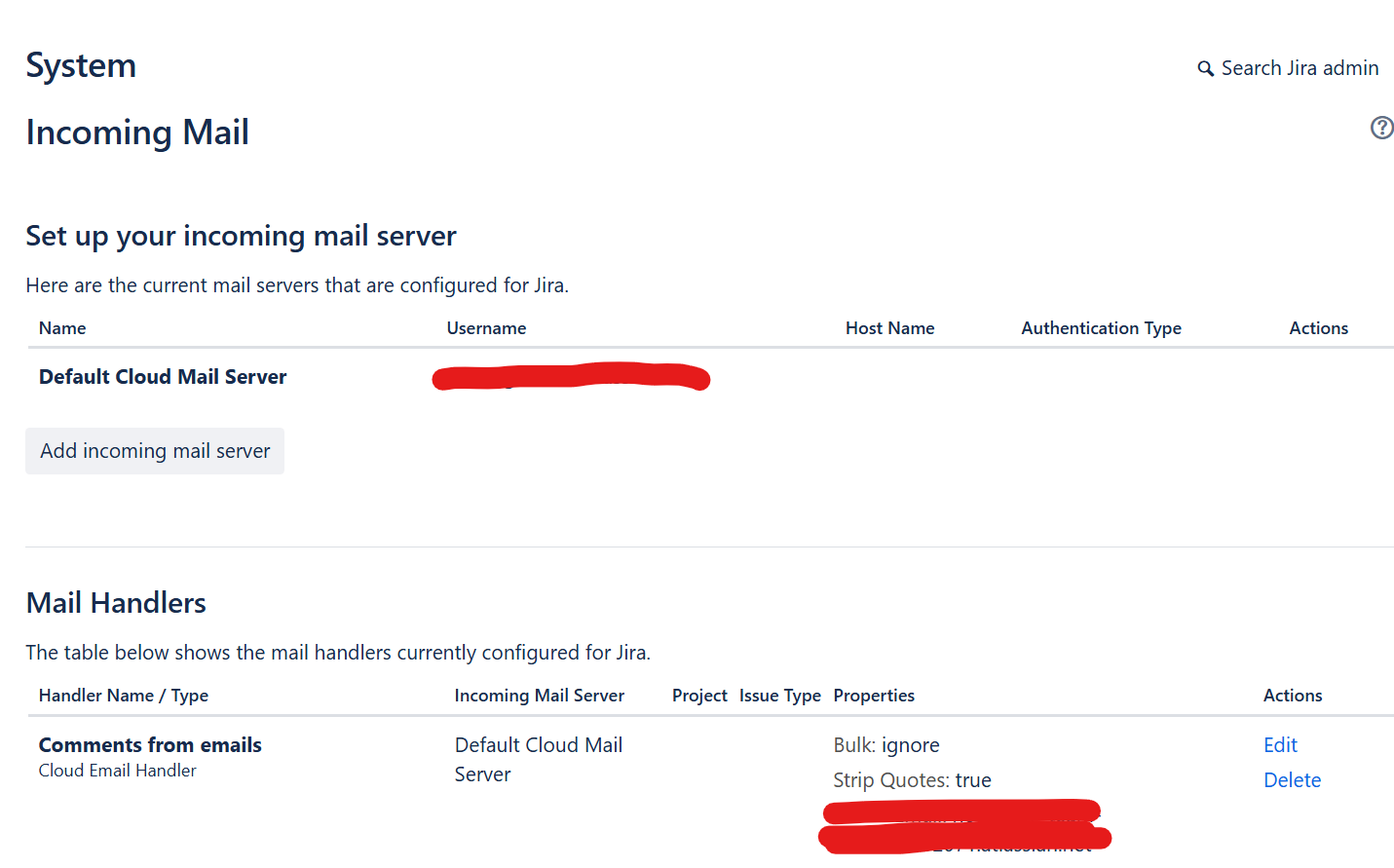Click the Comments from emails handler name
The image size is (1394, 868).
(x=150, y=745)
